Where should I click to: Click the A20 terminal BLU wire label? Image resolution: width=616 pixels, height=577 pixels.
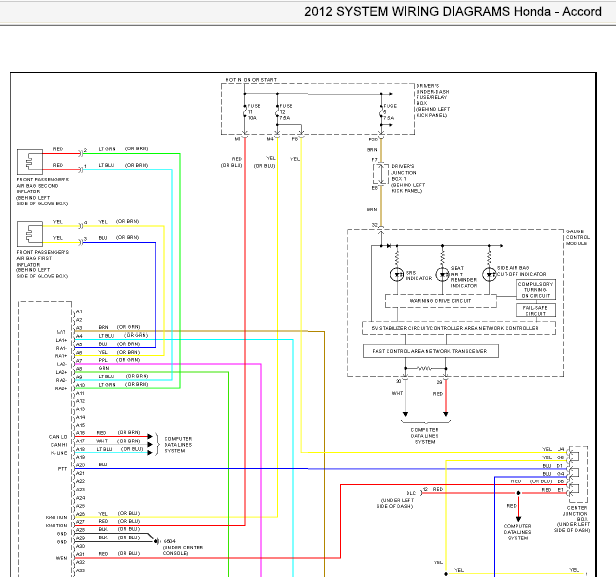103,465
